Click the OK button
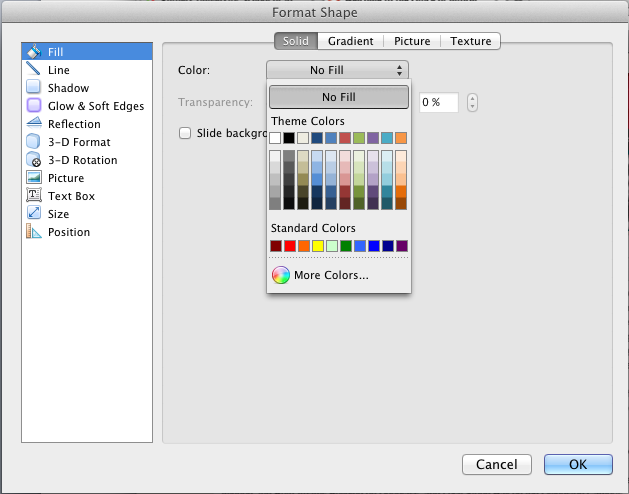Screen dimensions: 629x494 [x=578, y=464]
